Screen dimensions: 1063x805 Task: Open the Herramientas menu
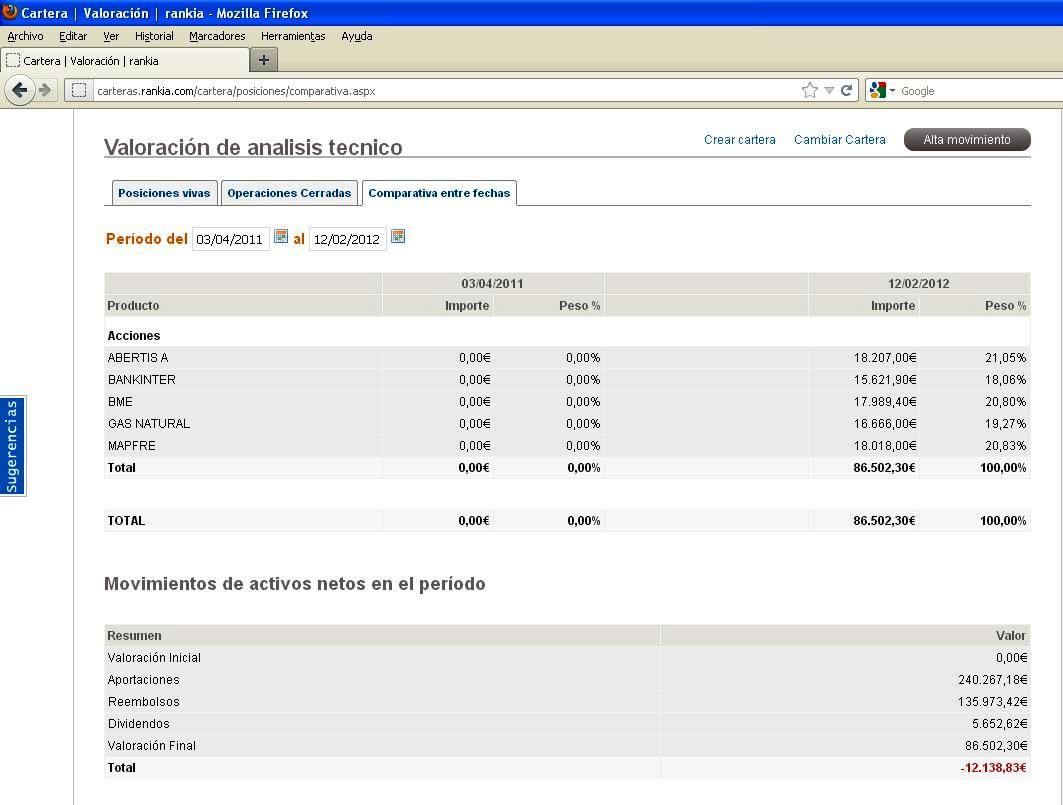point(293,36)
